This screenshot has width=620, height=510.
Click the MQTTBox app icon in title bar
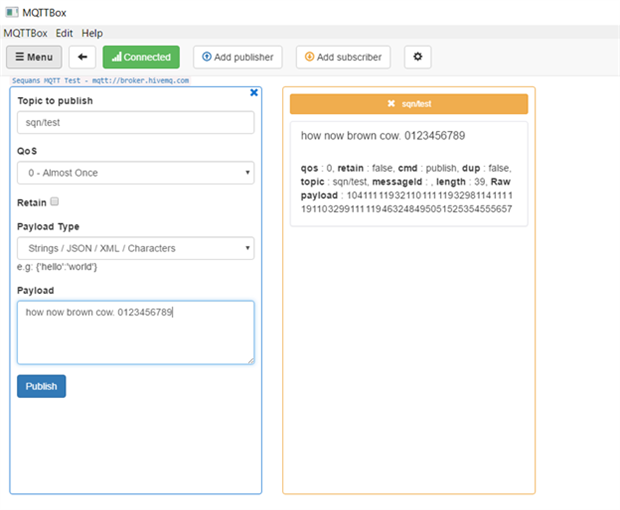pyautogui.click(x=11, y=14)
